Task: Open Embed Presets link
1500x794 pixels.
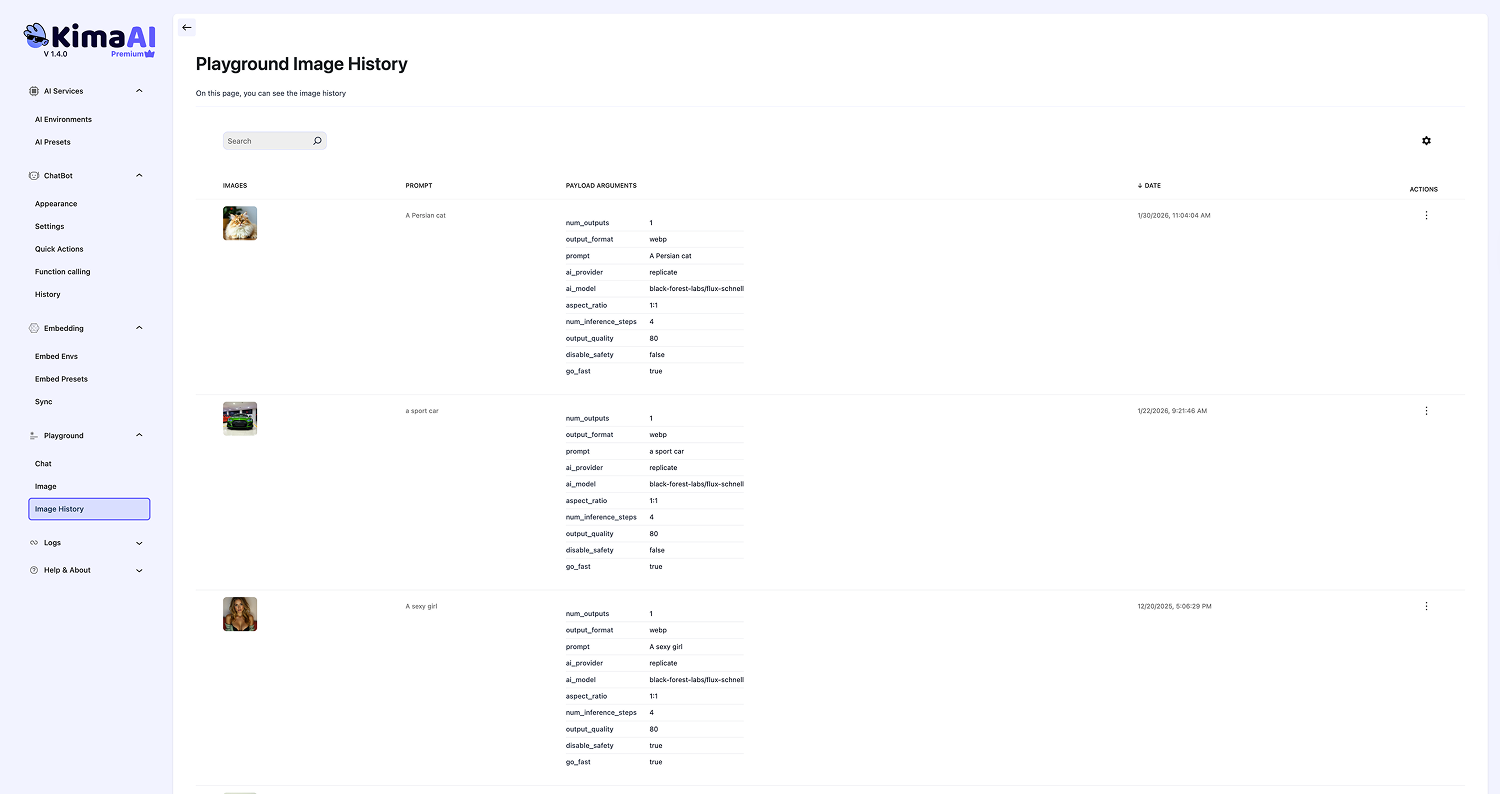Action: [61, 379]
